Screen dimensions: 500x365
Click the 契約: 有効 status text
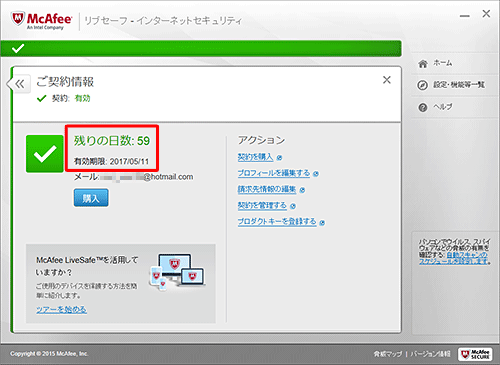click(x=71, y=98)
